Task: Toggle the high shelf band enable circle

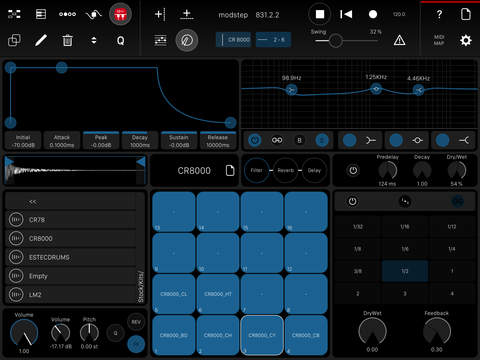Action: coord(443,140)
